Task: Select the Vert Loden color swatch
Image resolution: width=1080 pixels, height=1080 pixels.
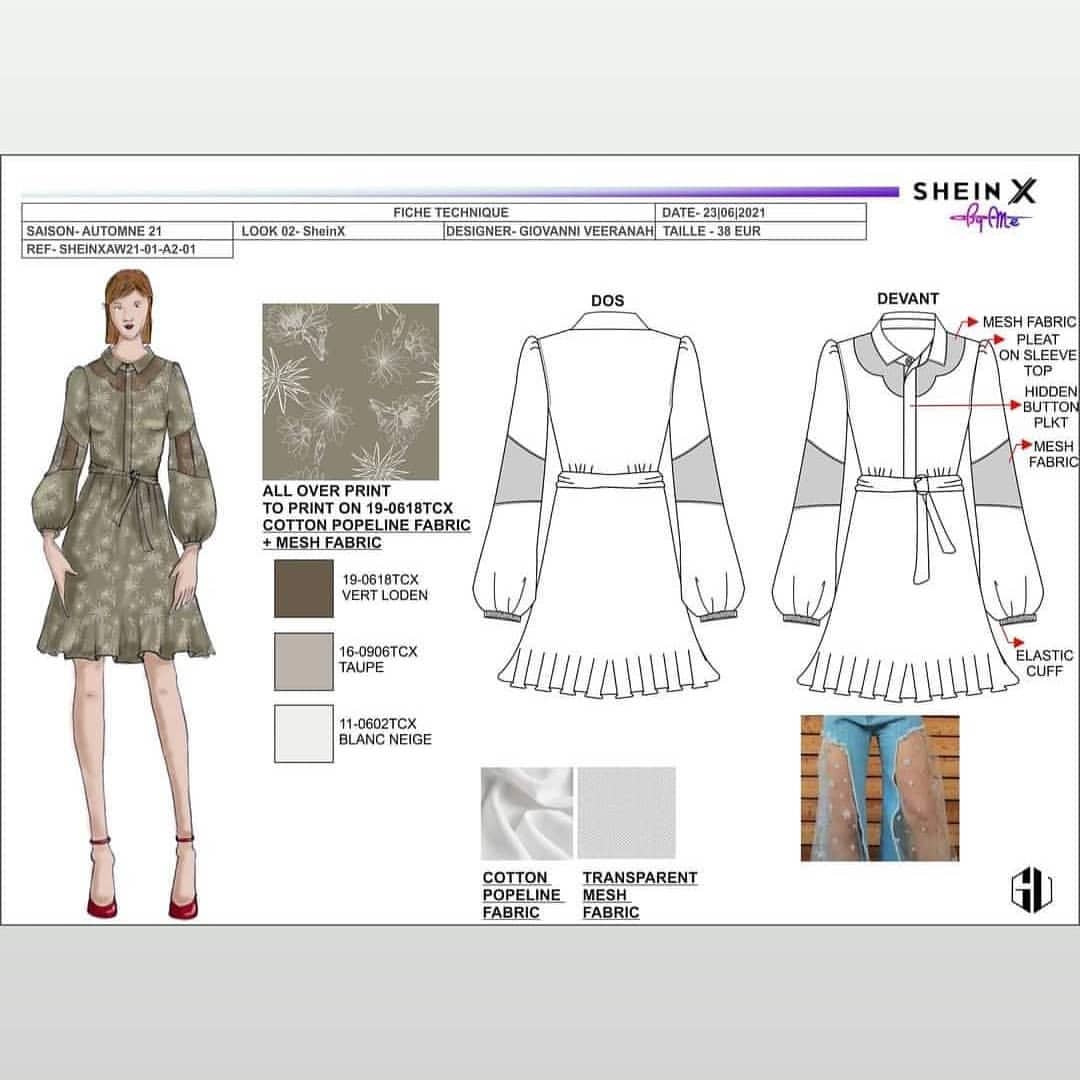Action: [304, 588]
